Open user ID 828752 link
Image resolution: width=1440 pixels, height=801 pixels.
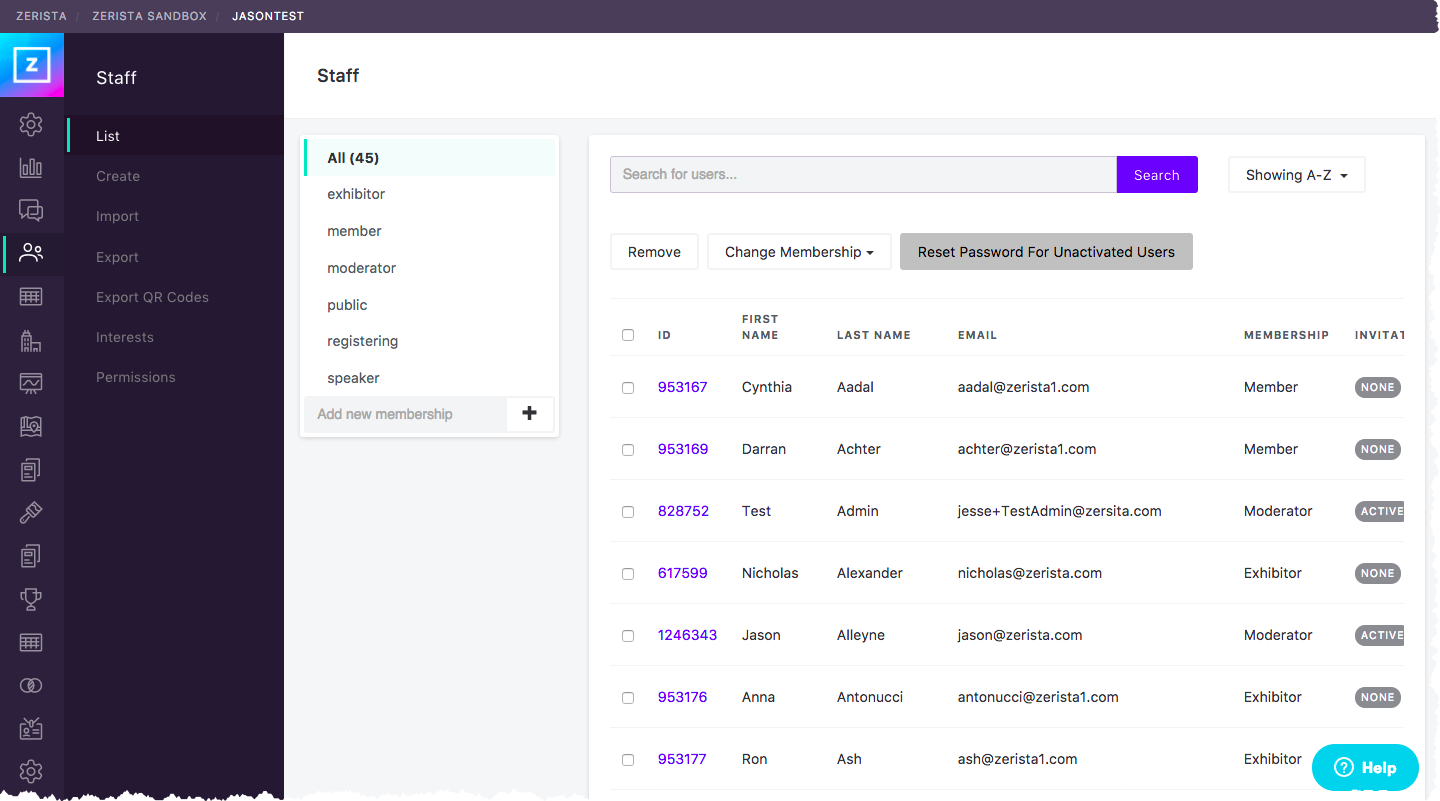(683, 511)
